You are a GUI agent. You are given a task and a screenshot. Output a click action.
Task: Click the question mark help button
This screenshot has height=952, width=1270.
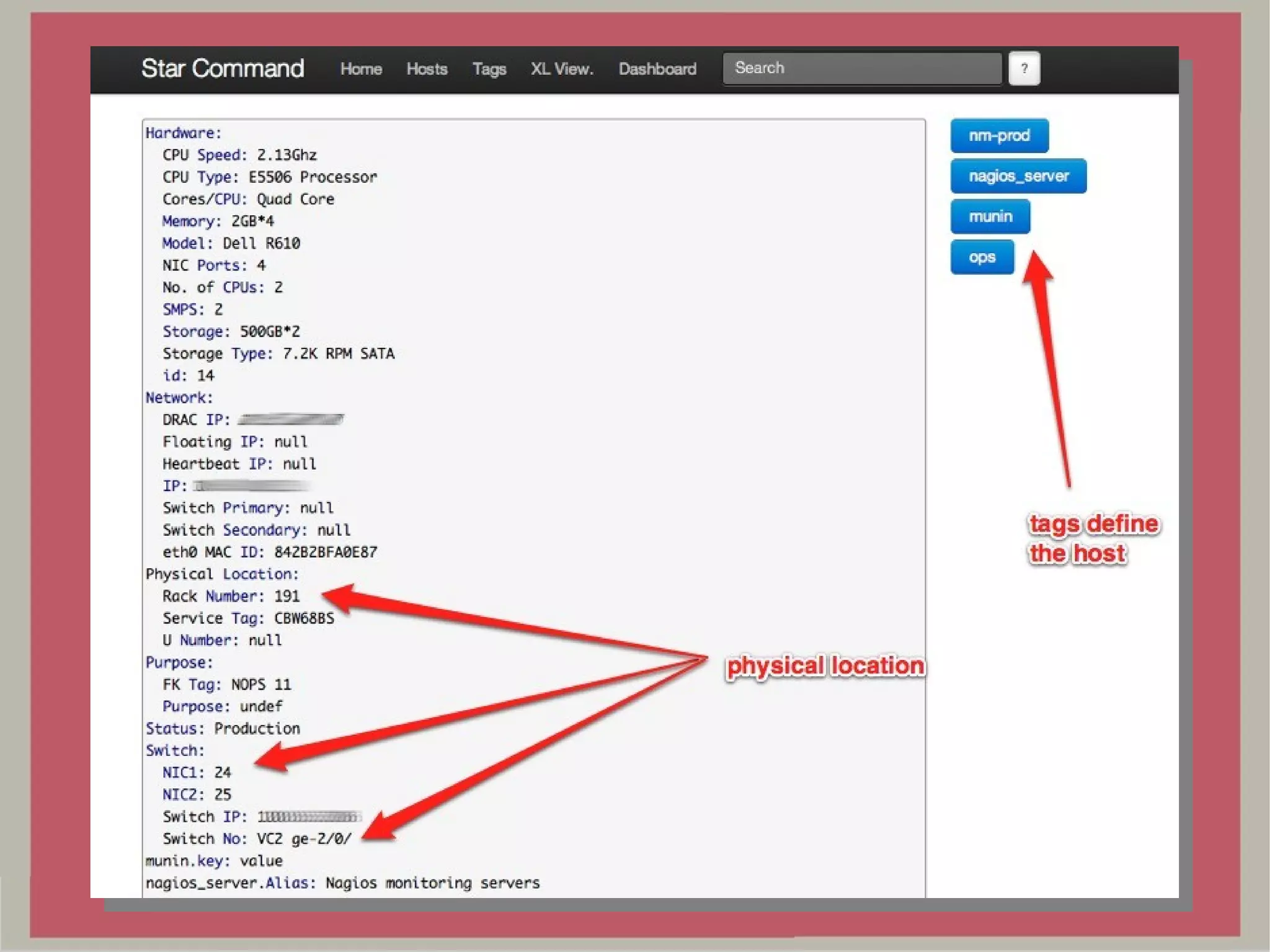coord(1024,68)
